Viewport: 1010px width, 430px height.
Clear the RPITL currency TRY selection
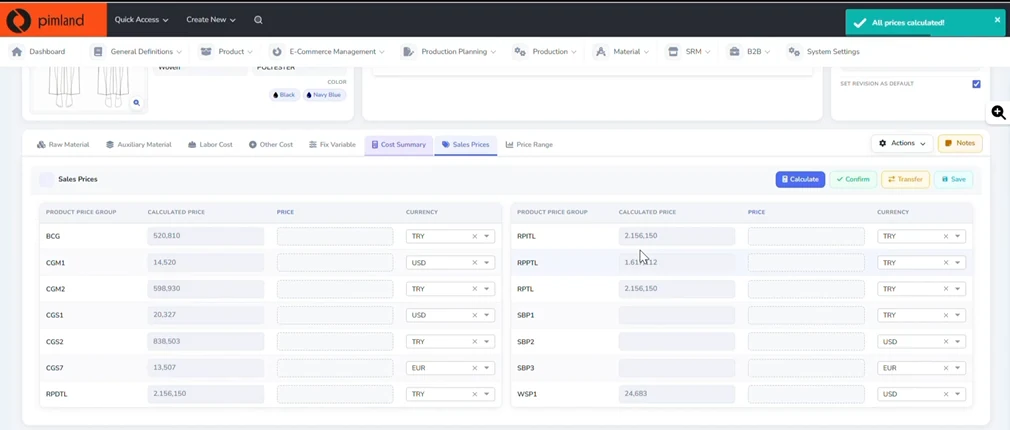(x=946, y=236)
